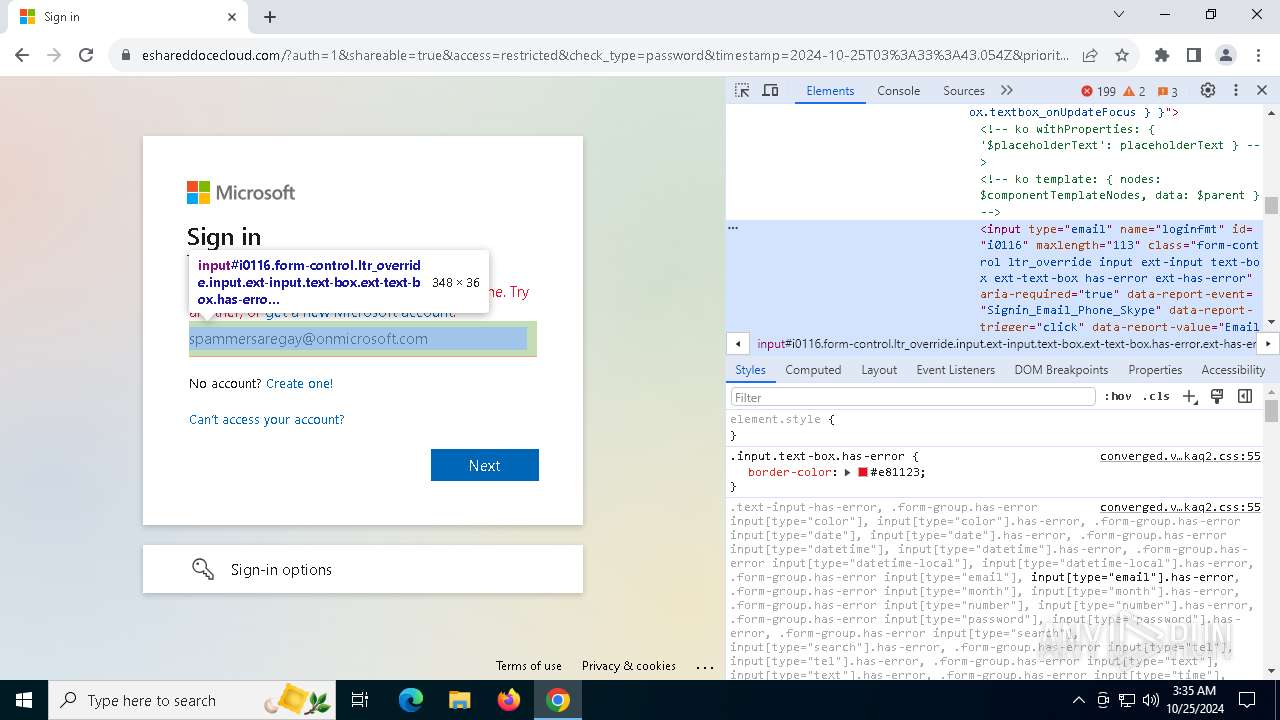Open Task View on taskbar

360,700
